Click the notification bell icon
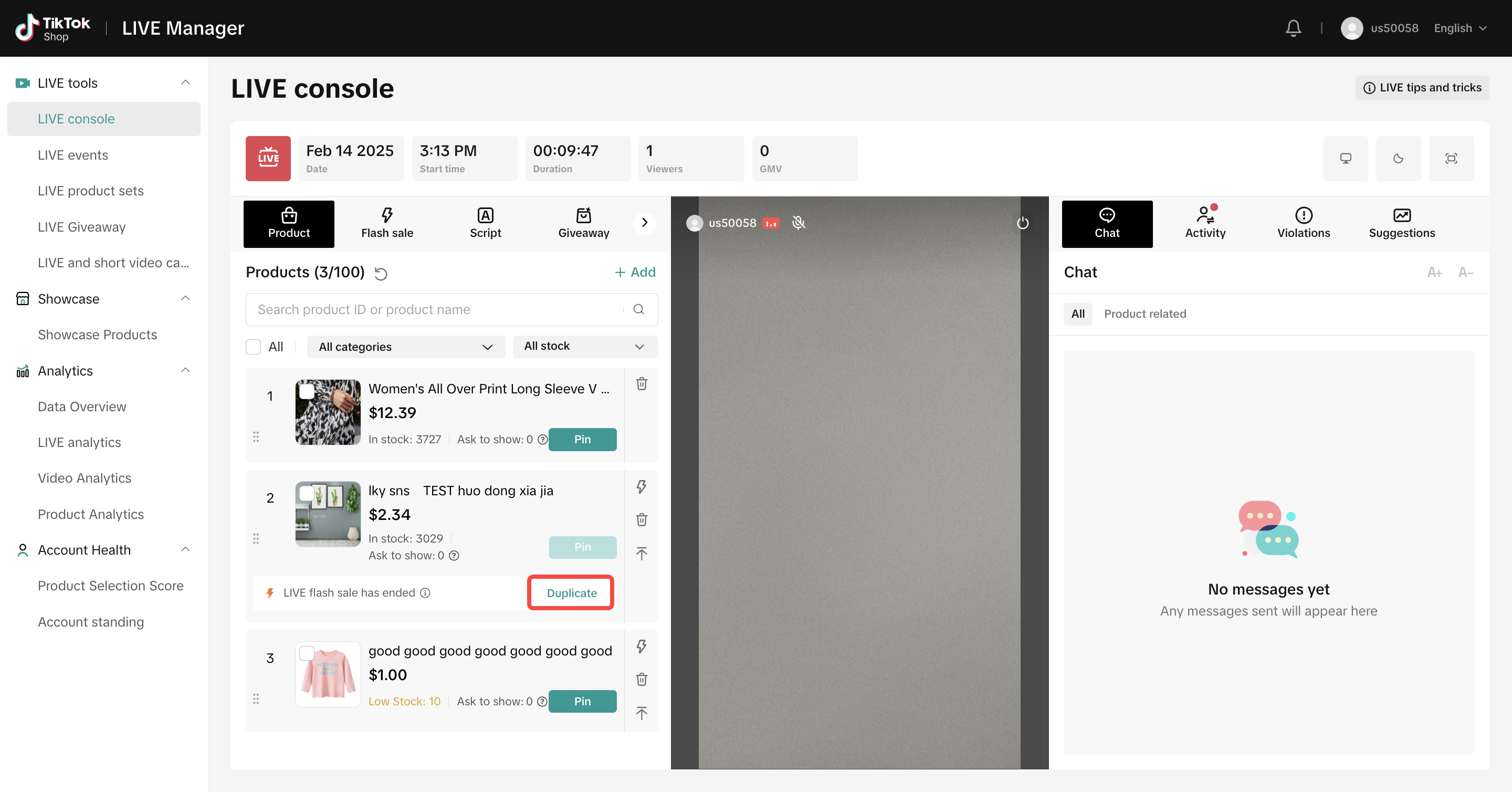 coord(1293,28)
